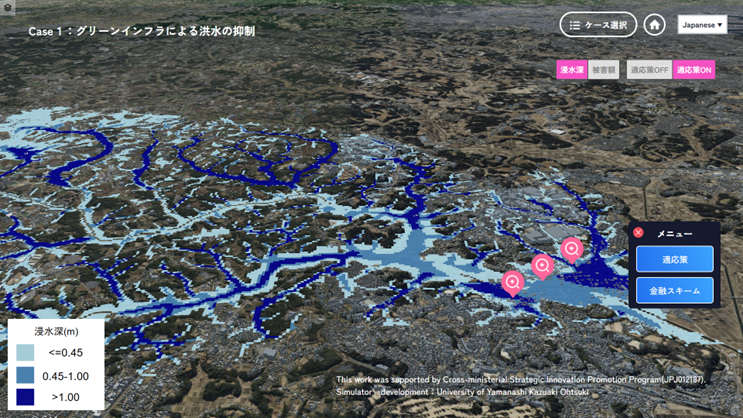Open the ケース選択 case list
This screenshot has width=743, height=418.
pyautogui.click(x=598, y=24)
